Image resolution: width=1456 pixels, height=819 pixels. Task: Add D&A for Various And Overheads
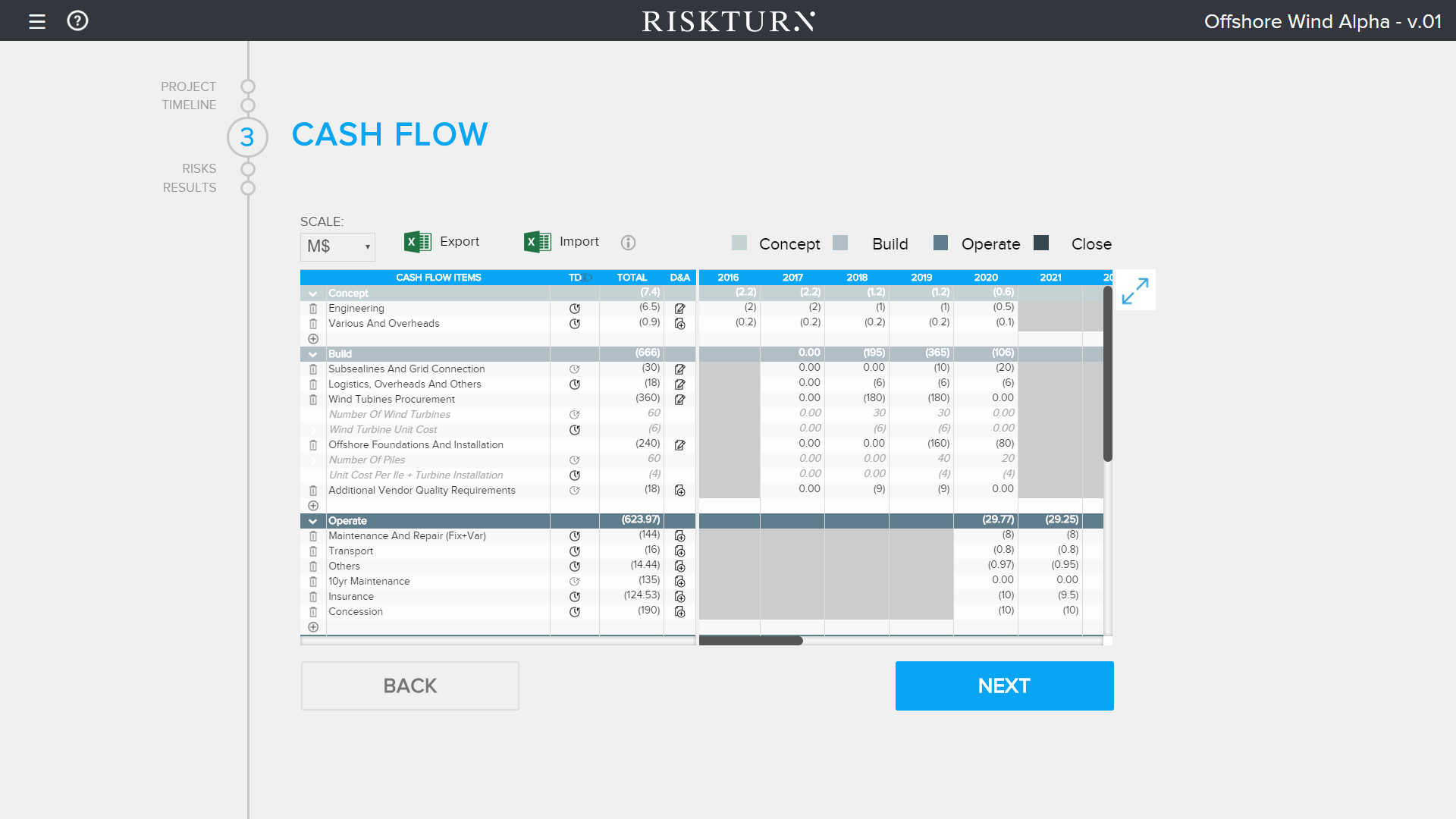pos(680,324)
